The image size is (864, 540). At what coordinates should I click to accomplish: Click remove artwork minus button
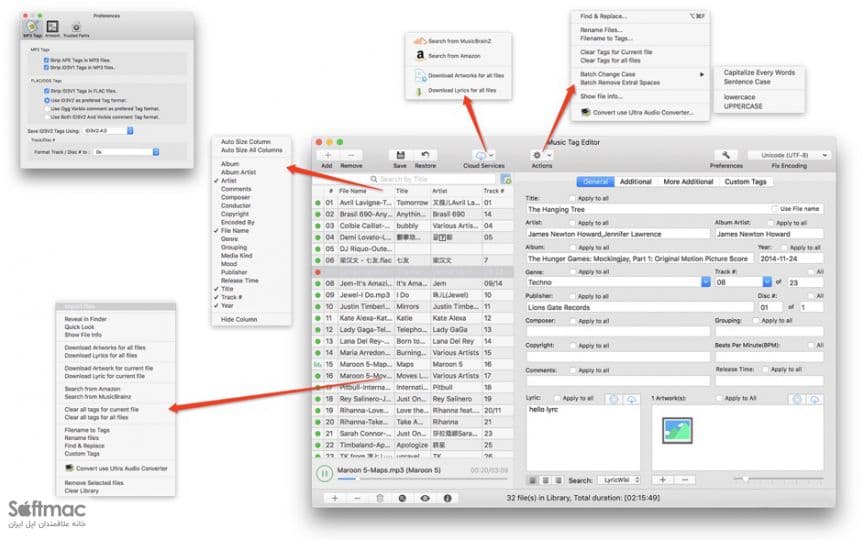(x=684, y=480)
